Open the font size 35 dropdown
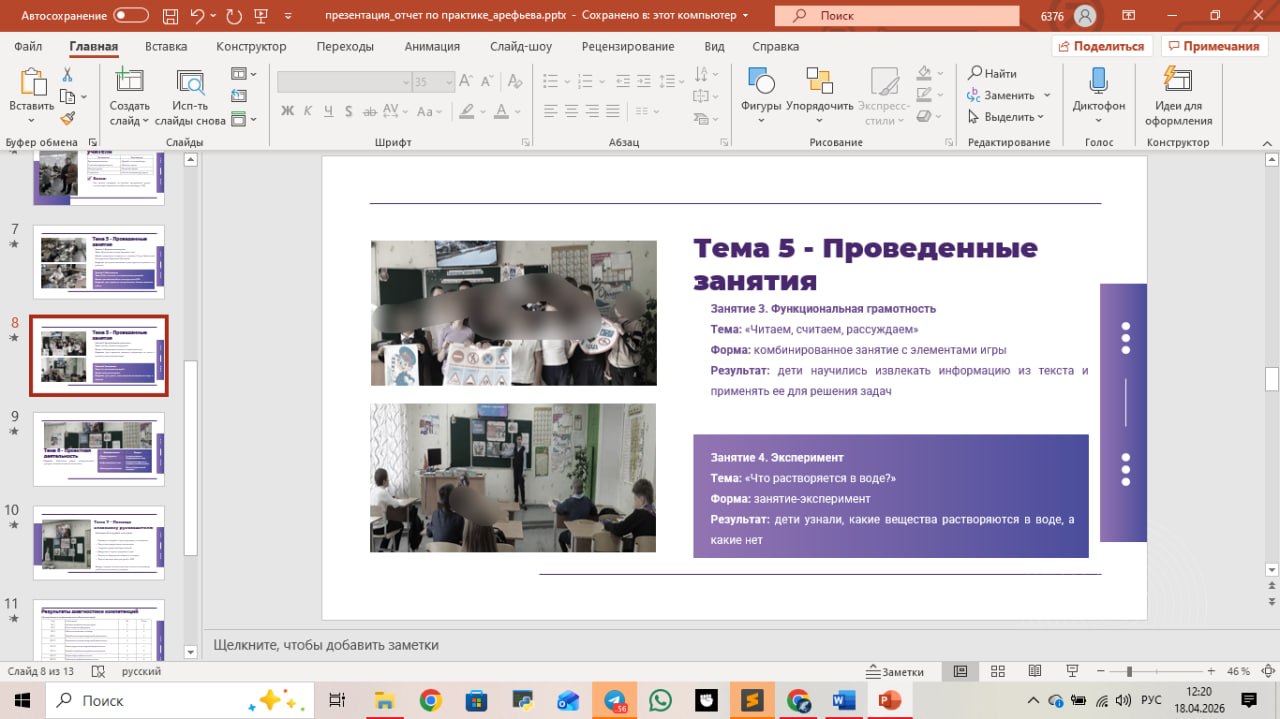The width and height of the screenshot is (1280, 719). point(449,82)
